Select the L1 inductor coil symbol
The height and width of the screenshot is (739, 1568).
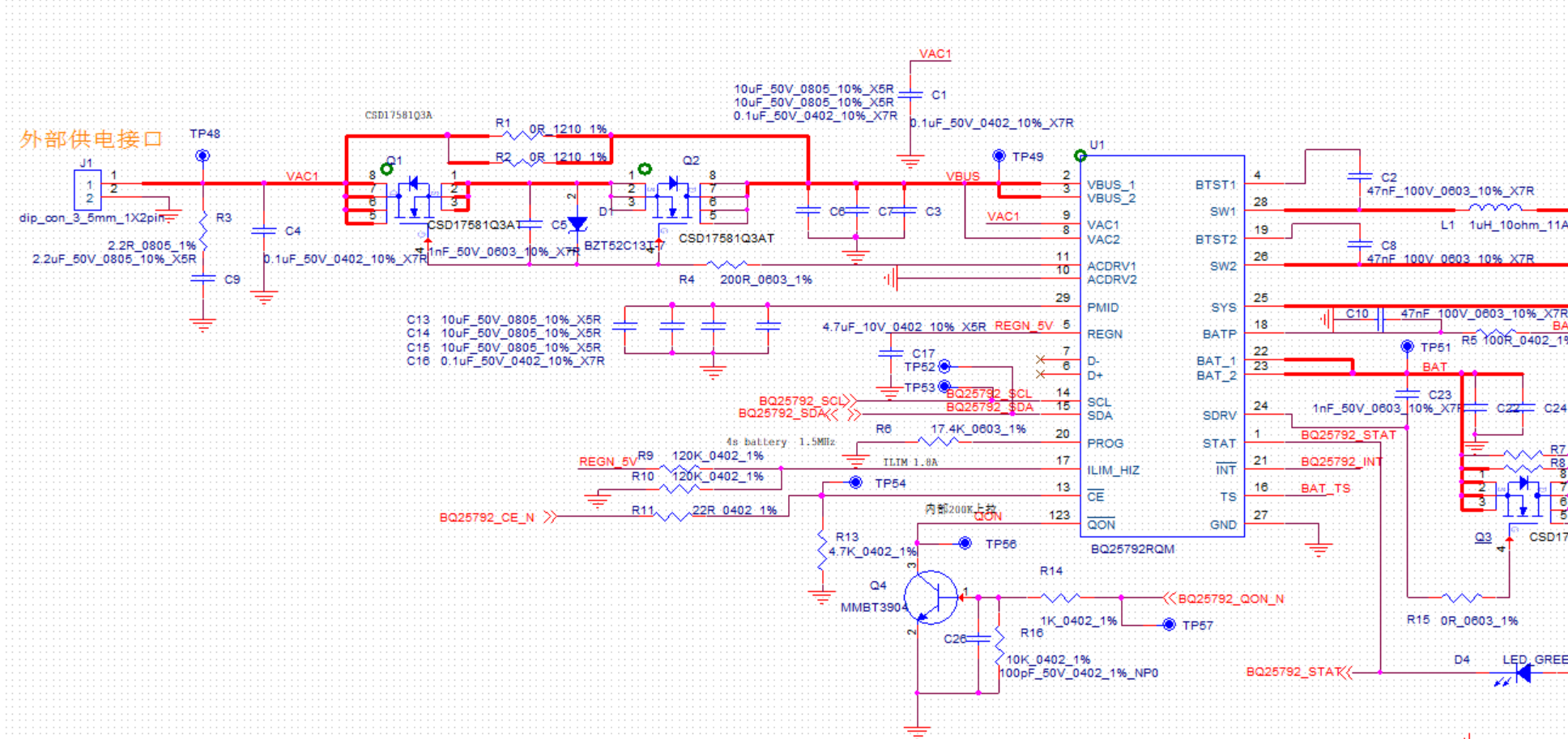tap(1493, 207)
